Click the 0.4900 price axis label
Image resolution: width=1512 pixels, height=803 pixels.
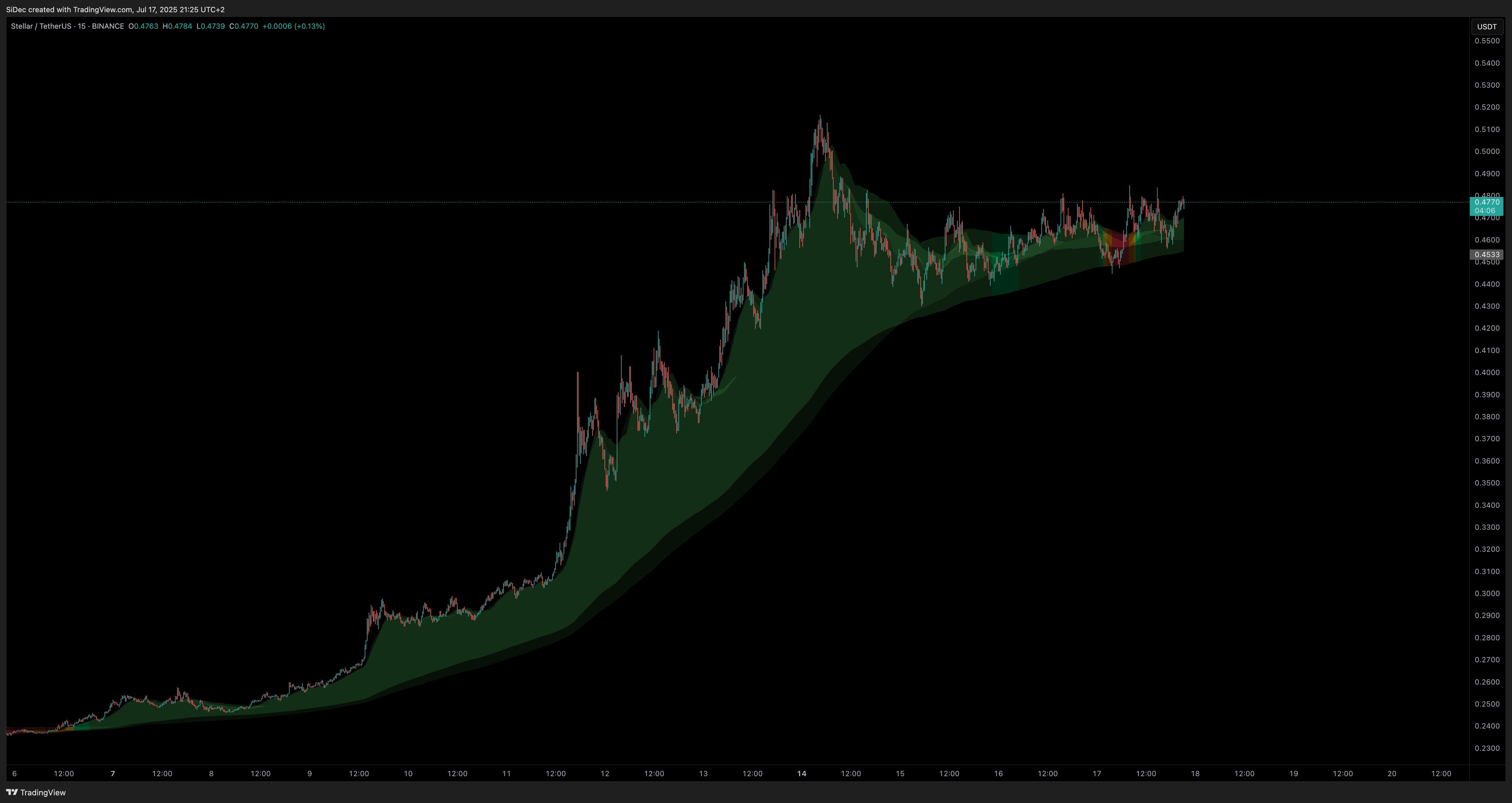[1487, 174]
